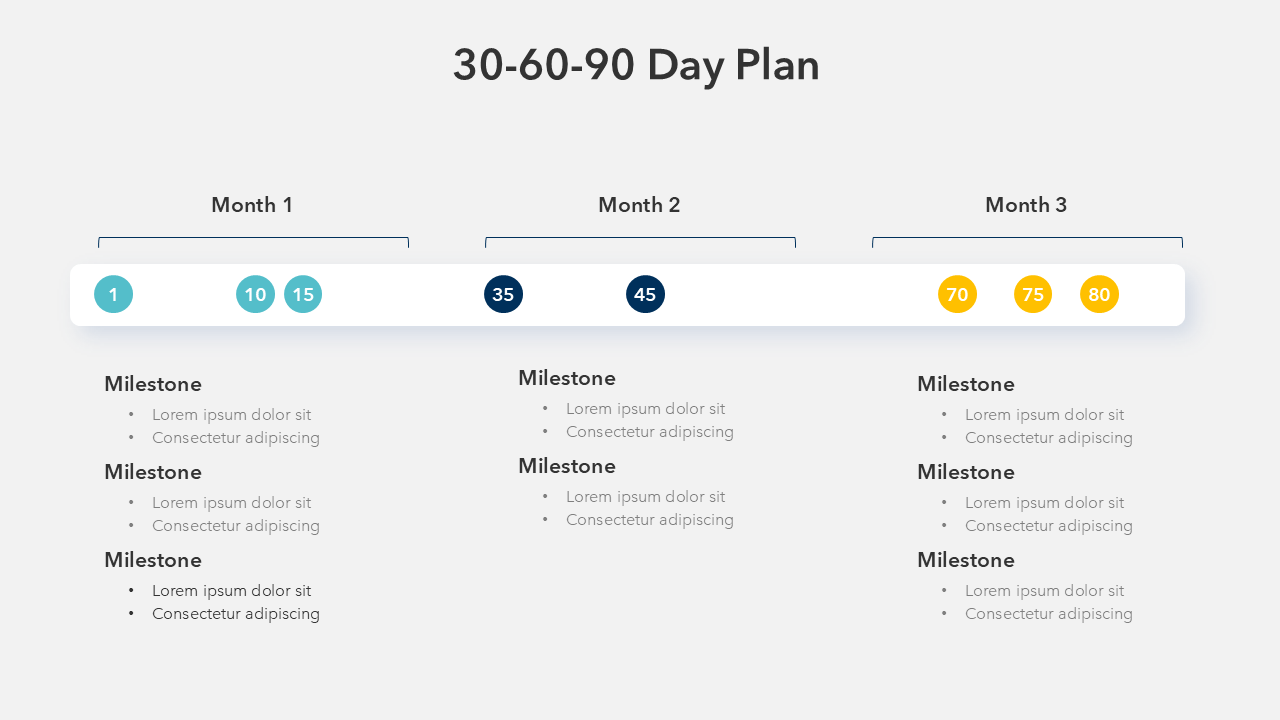Click the "30-60-90 Day Plan" title
The width and height of the screenshot is (1280, 720).
(x=636, y=65)
